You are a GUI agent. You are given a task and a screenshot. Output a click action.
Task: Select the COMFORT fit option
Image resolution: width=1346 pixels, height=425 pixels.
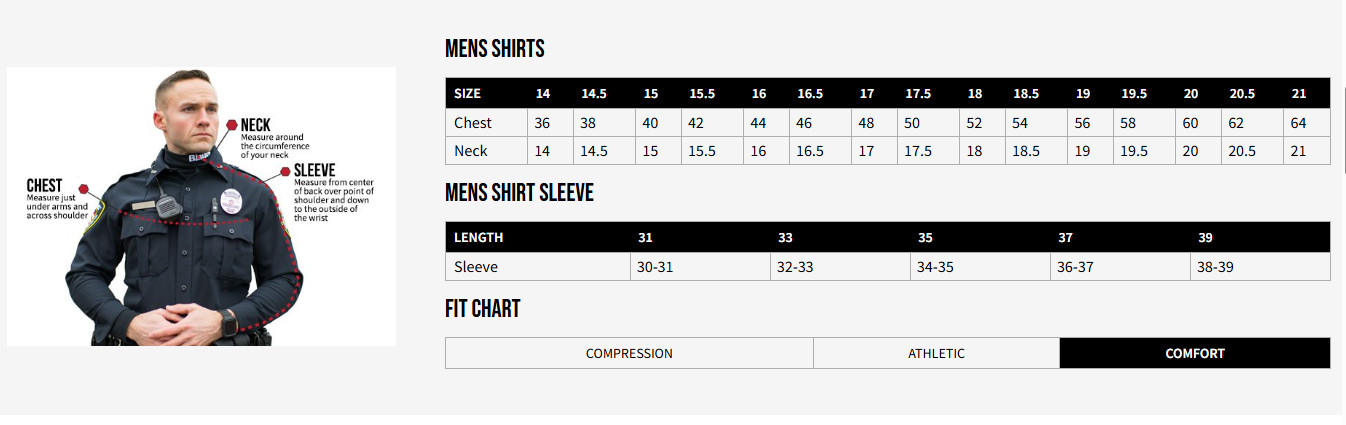1194,353
